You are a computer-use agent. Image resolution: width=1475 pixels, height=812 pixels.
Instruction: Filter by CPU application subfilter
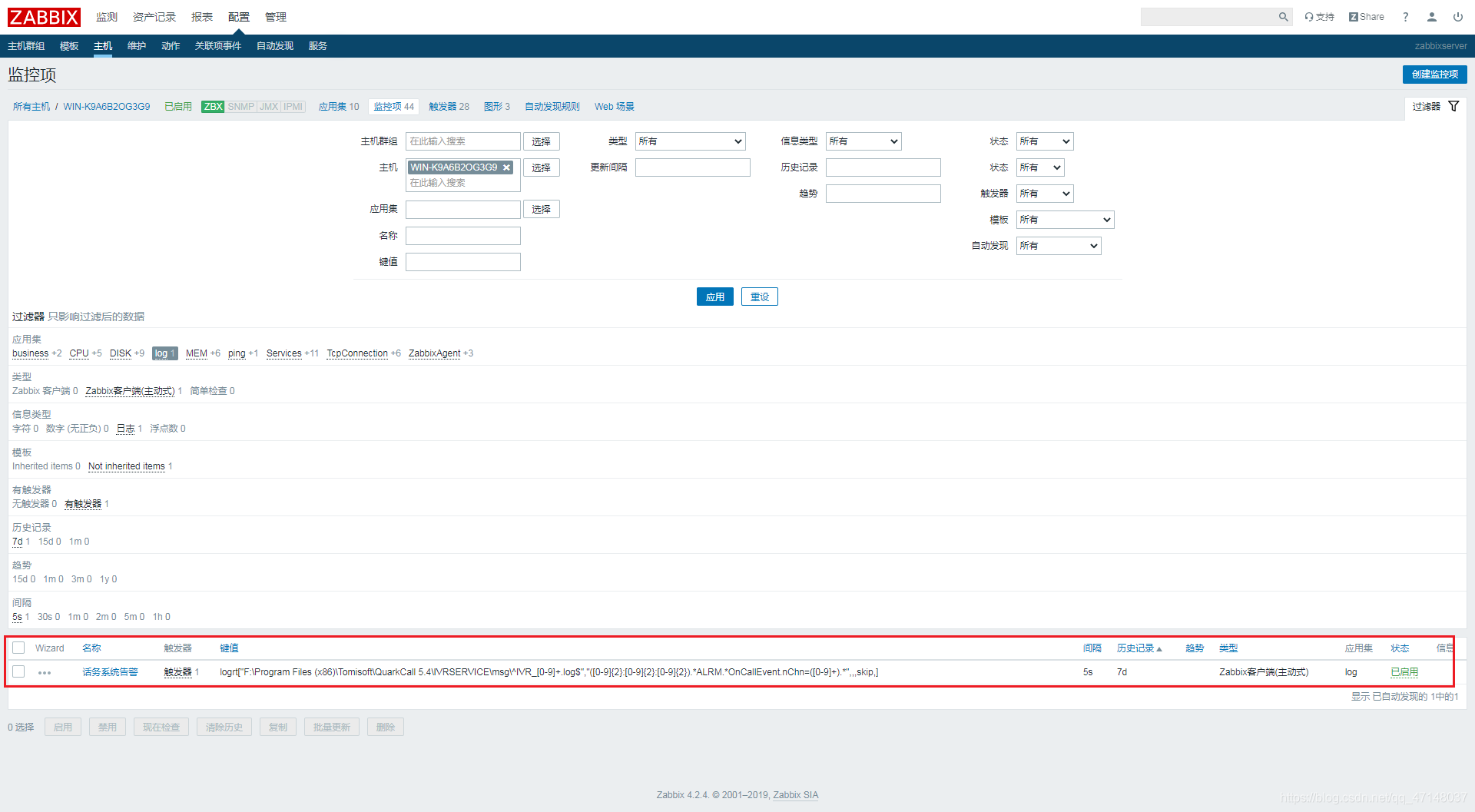tap(79, 353)
